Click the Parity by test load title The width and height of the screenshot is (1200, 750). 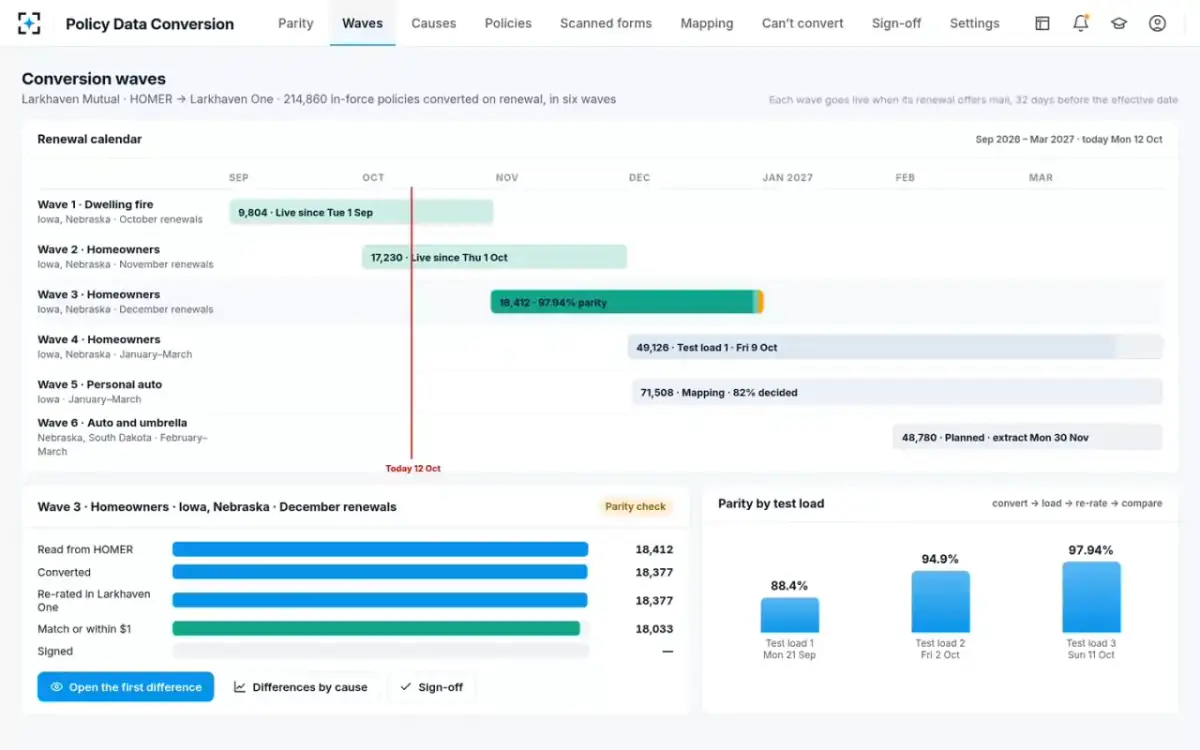pos(771,503)
